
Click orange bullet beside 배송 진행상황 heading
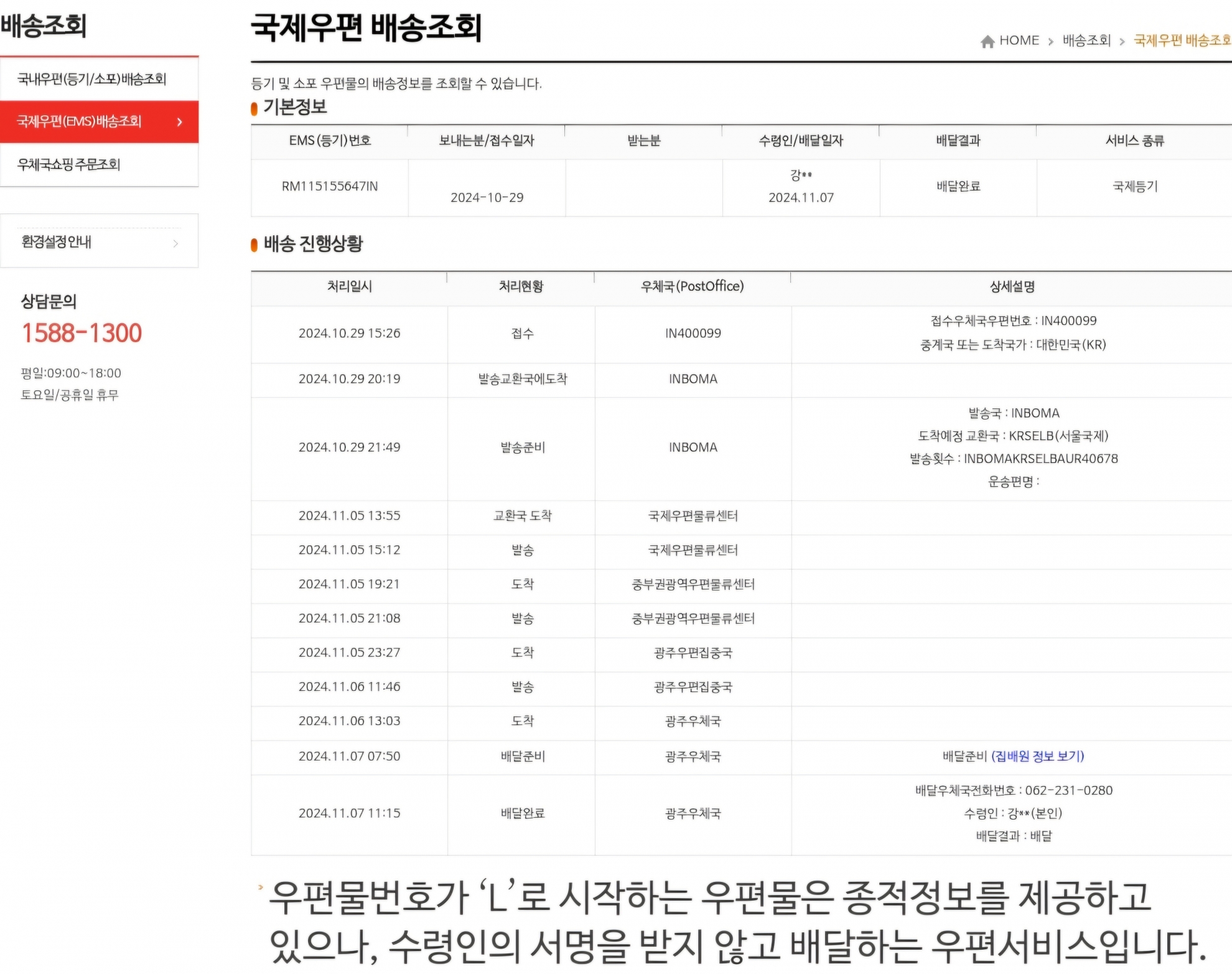point(254,245)
